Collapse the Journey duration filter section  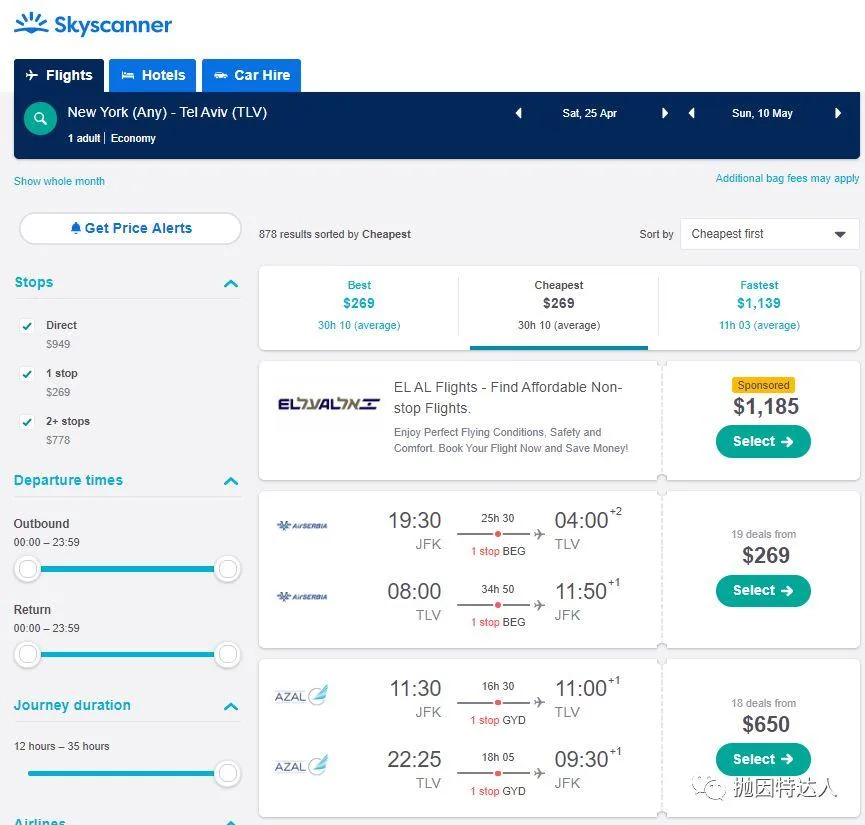point(231,706)
